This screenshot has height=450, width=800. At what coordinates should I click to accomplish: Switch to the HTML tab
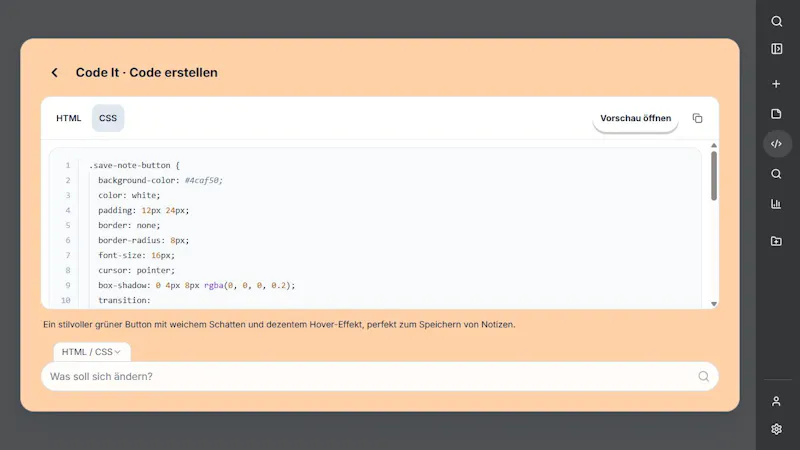pyautogui.click(x=68, y=118)
